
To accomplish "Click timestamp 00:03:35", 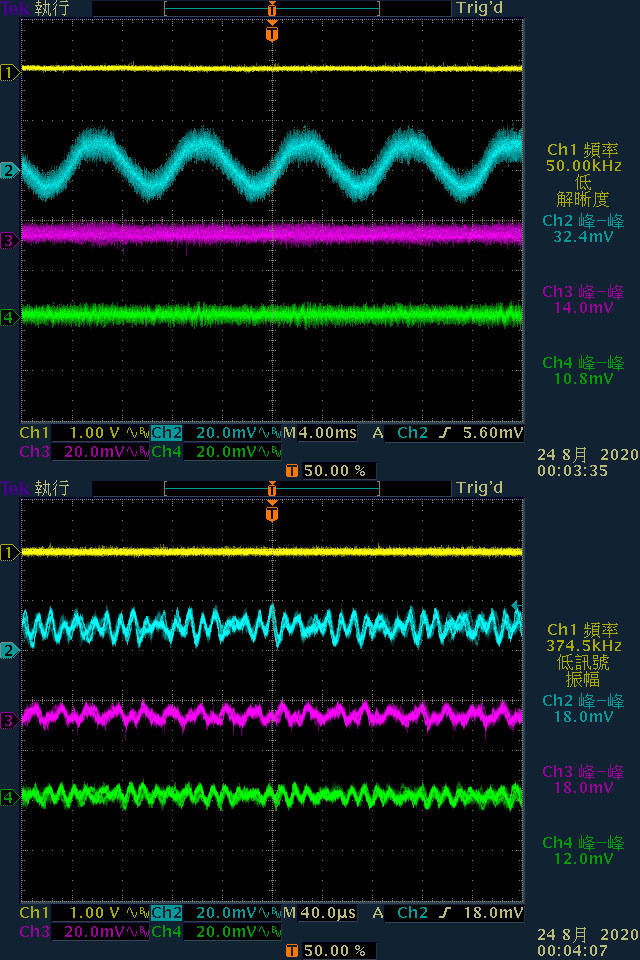I will click(x=572, y=471).
